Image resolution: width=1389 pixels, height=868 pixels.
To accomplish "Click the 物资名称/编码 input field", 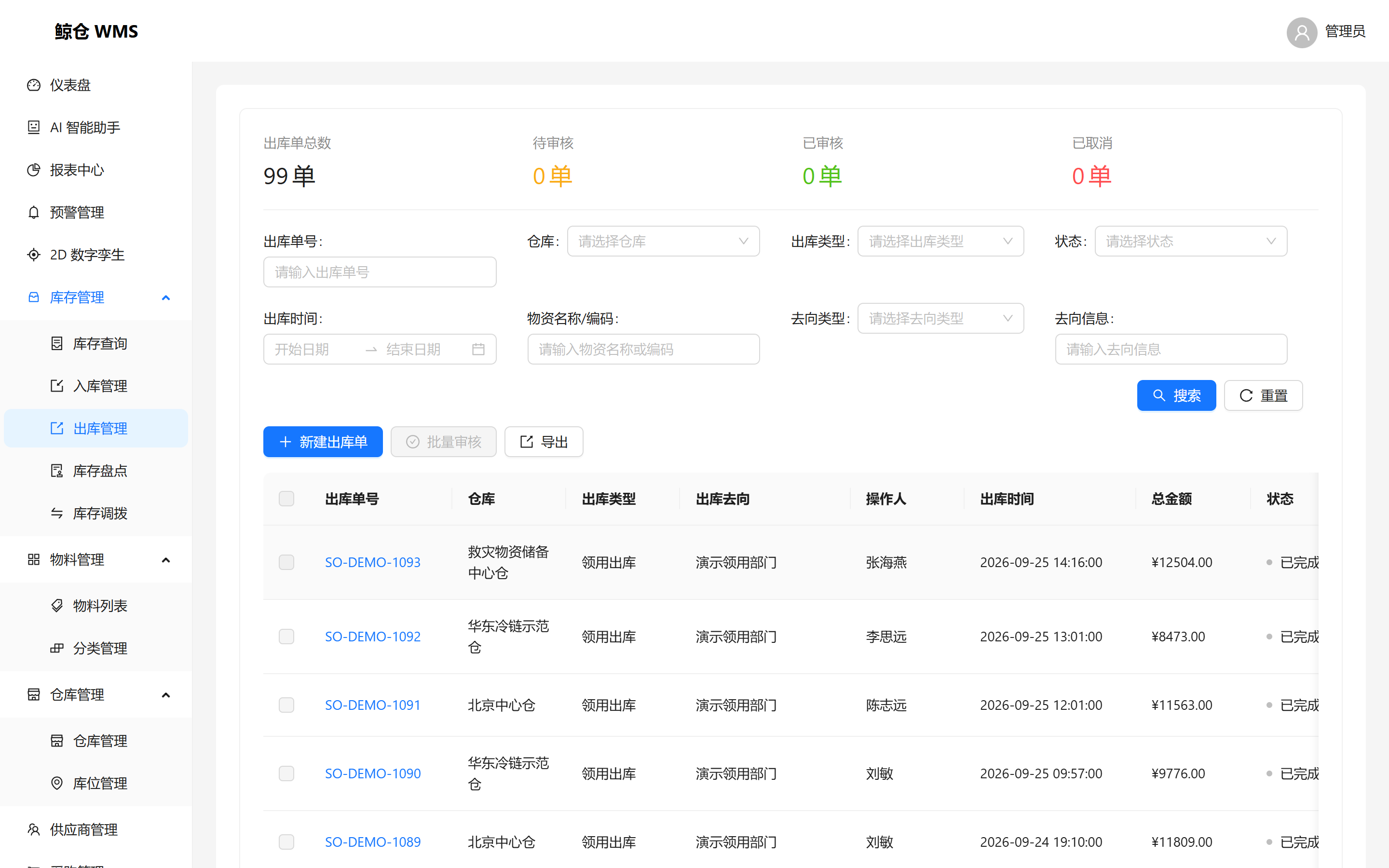I will (643, 349).
